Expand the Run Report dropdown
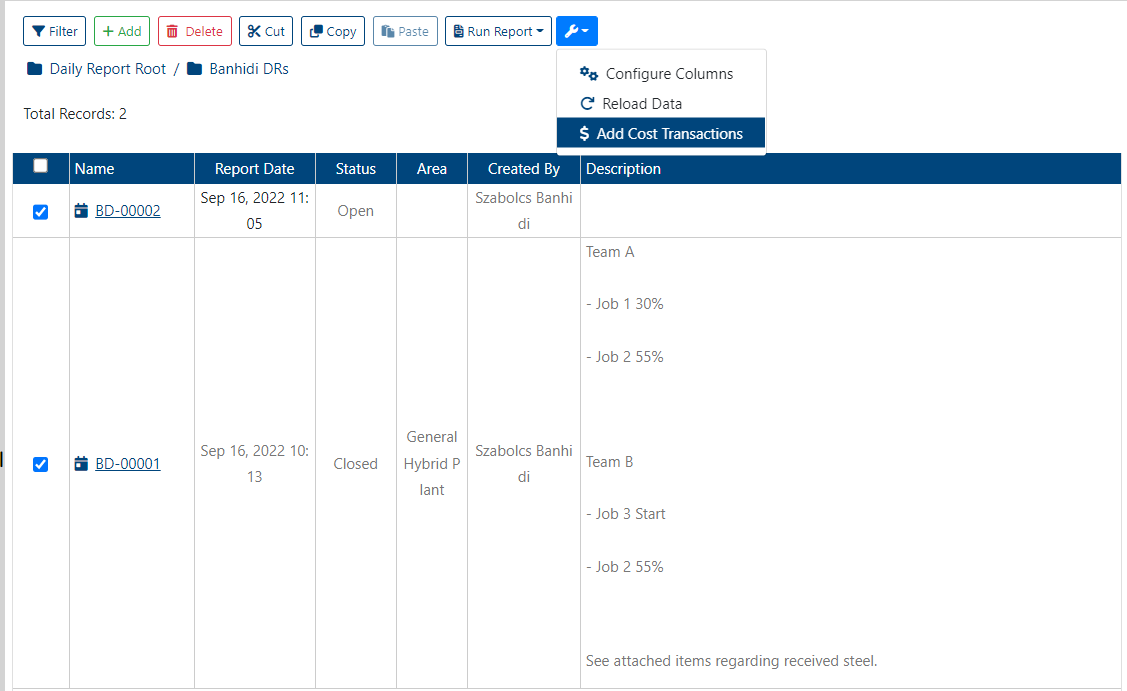This screenshot has height=691, width=1127. click(498, 31)
